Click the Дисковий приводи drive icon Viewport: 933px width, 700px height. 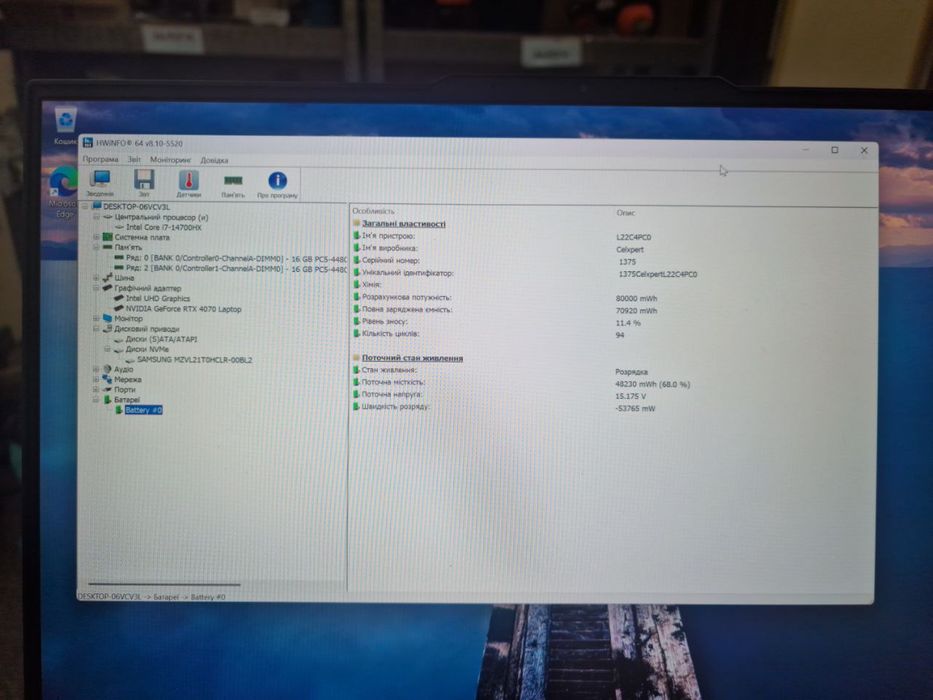[x=108, y=329]
